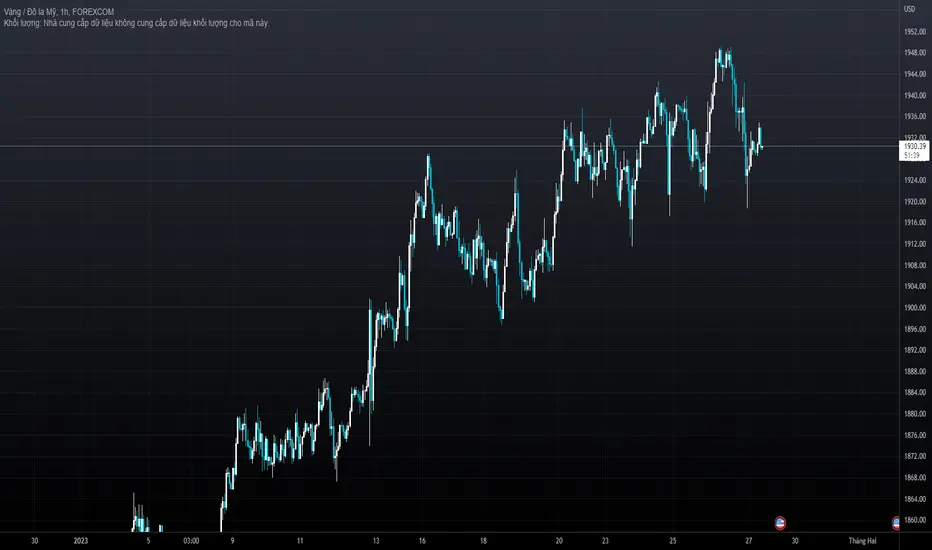The width and height of the screenshot is (932, 550).
Task: Select the 1940.00 price axis label
Action: coord(915,95)
